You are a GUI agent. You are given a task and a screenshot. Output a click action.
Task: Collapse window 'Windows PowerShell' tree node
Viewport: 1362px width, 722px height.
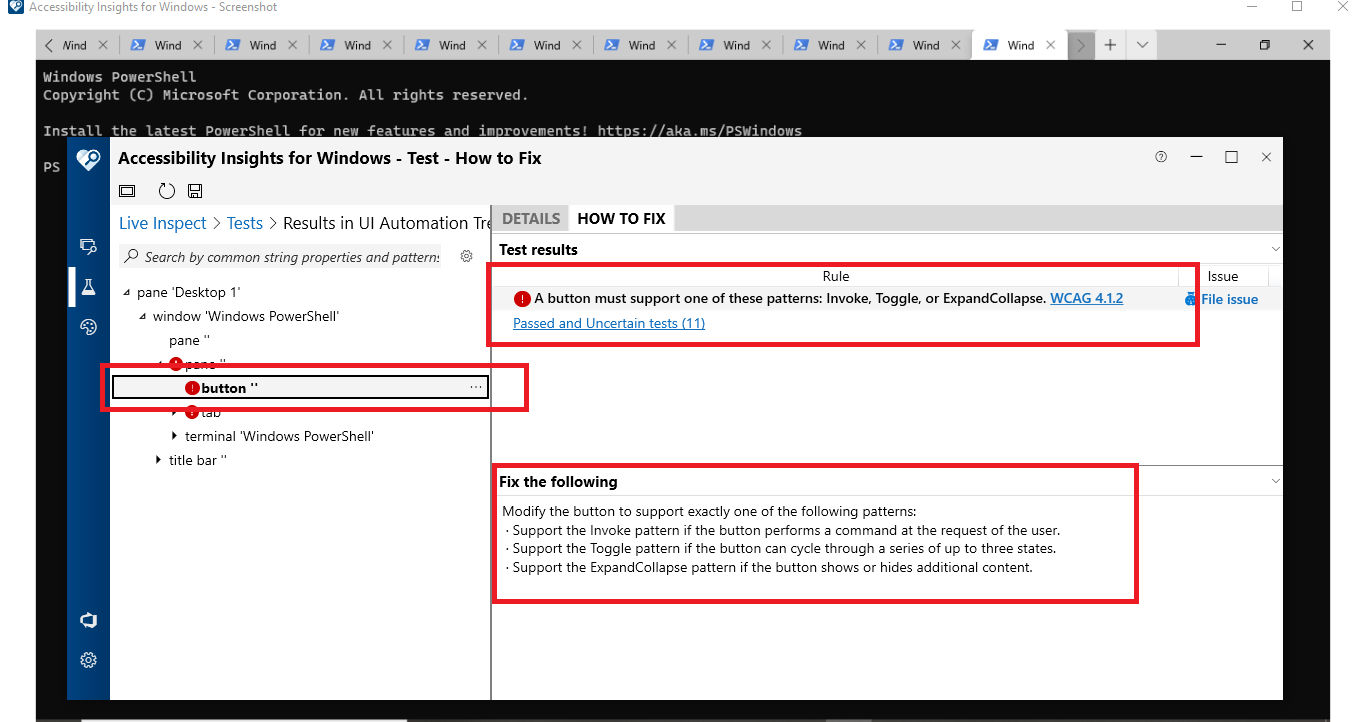click(x=143, y=317)
